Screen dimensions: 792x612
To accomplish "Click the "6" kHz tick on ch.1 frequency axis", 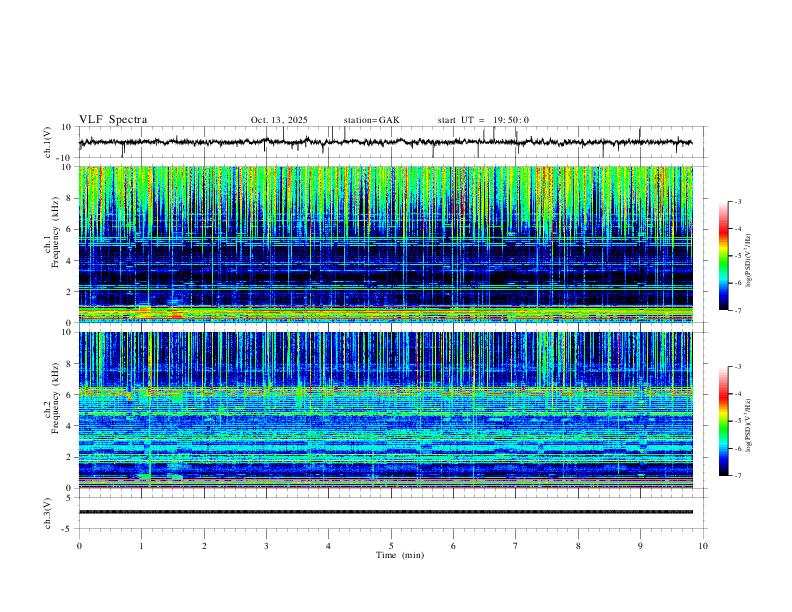I will [x=69, y=229].
